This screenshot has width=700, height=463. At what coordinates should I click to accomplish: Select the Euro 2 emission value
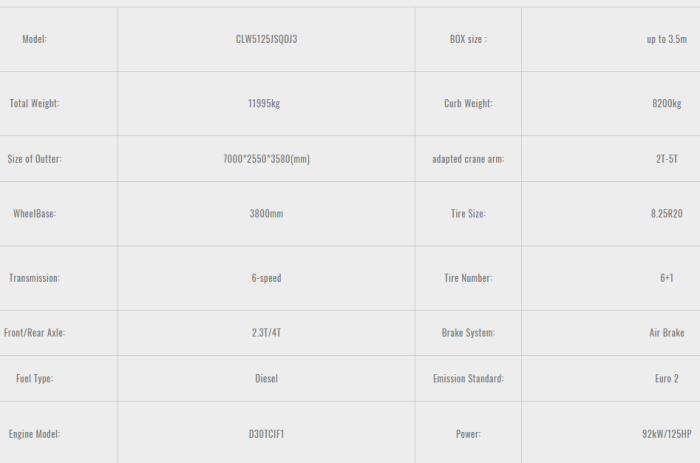[x=666, y=379]
